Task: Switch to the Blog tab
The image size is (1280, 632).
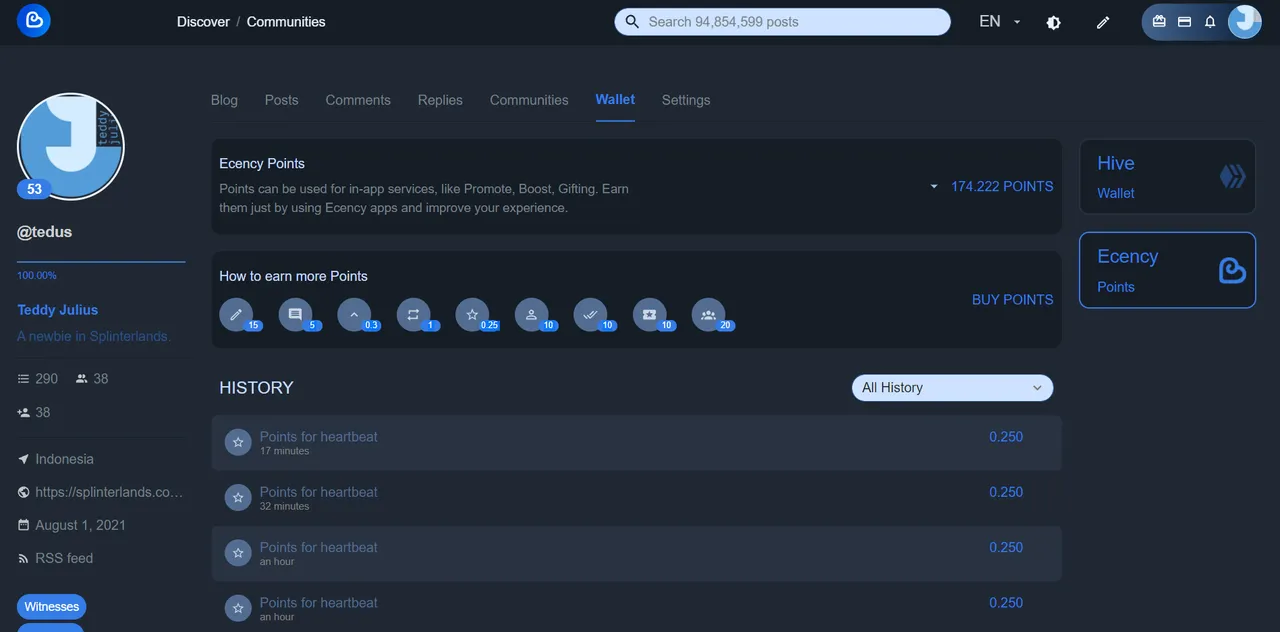Action: [224, 100]
